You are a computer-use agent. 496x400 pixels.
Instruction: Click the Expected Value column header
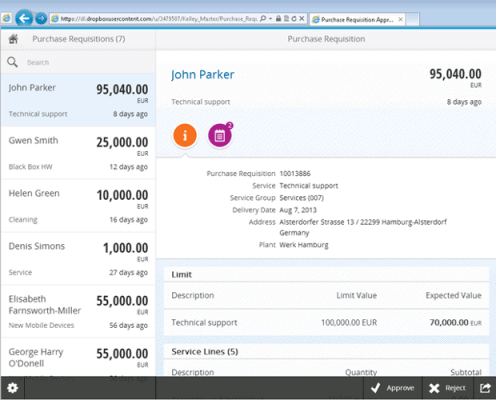[x=453, y=296]
